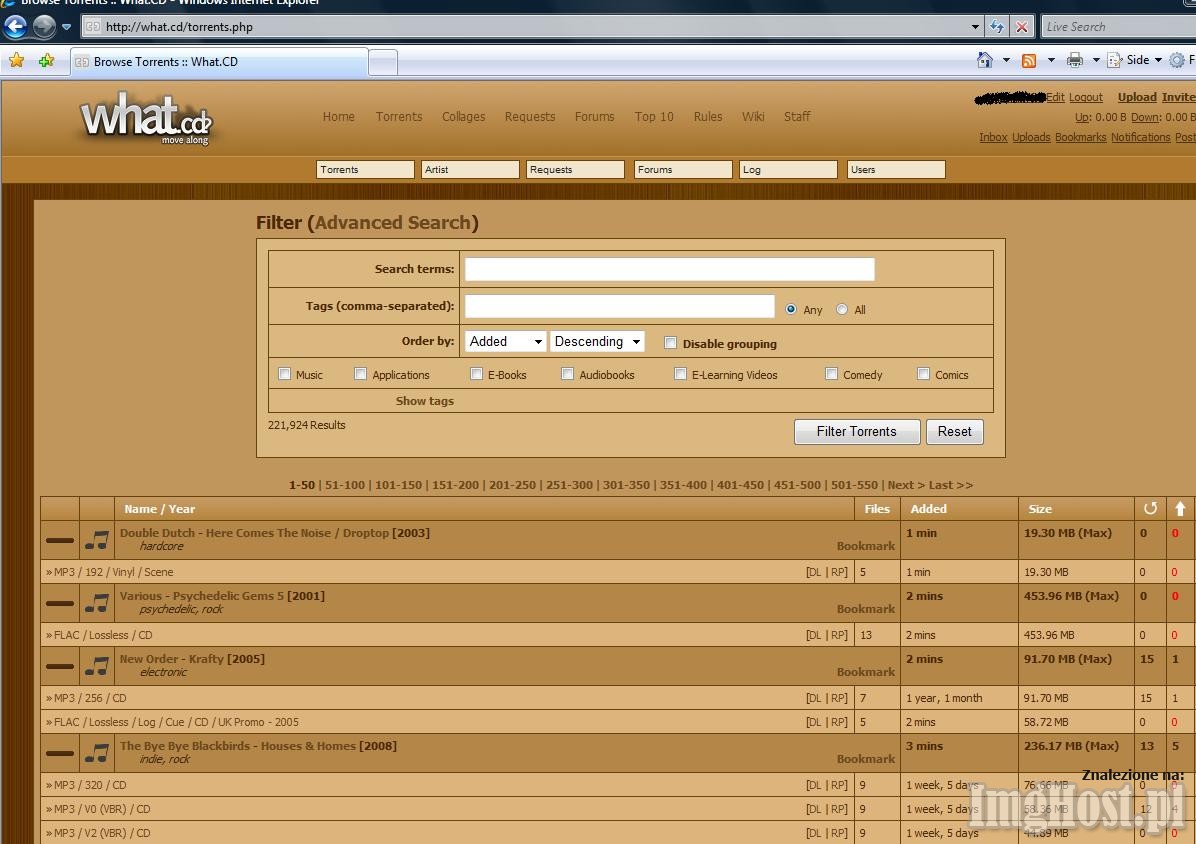The image size is (1196, 844).
Task: Sort by the snatches circular arrow icon
Action: [x=1150, y=509]
